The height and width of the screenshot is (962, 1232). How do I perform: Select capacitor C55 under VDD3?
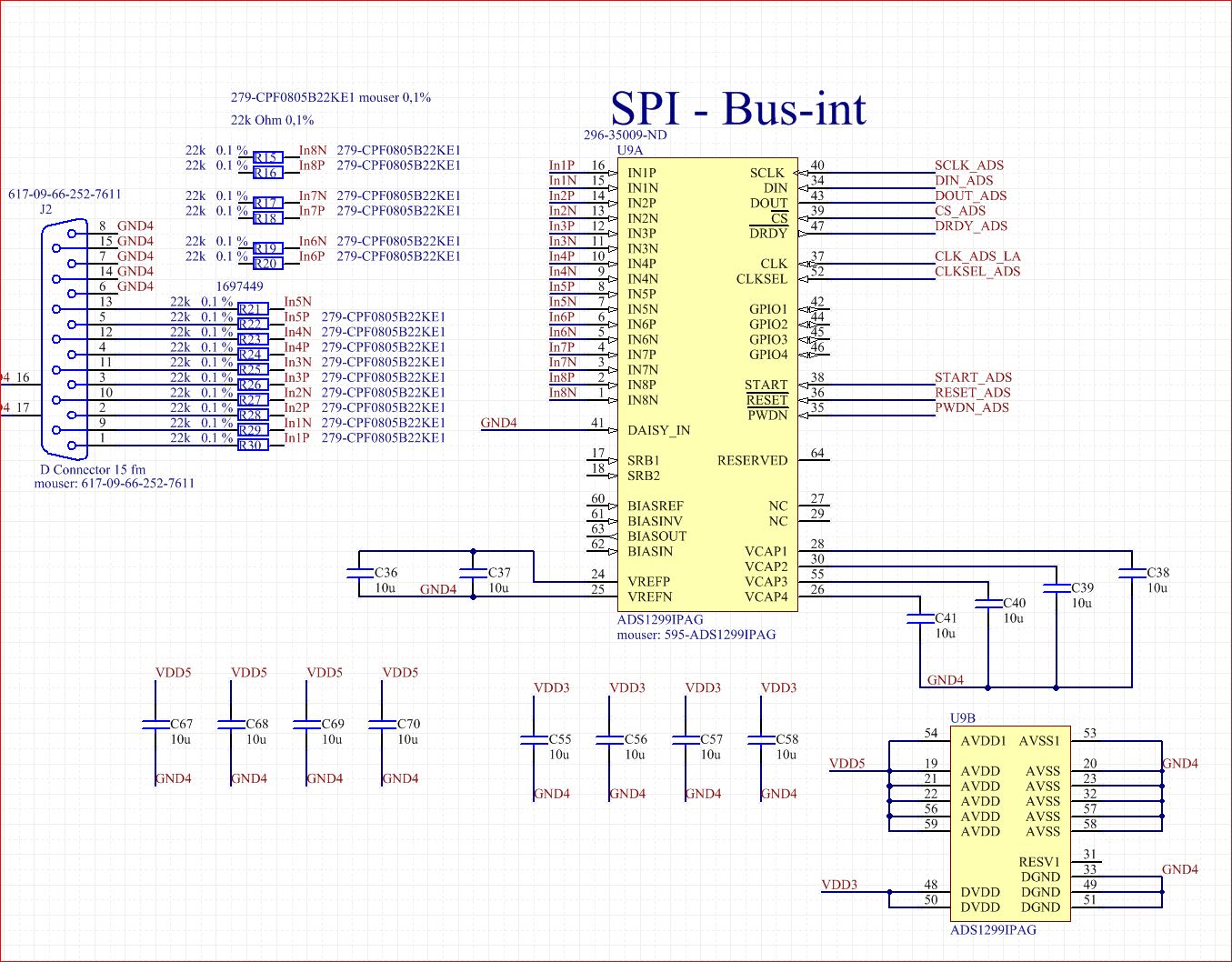click(534, 740)
